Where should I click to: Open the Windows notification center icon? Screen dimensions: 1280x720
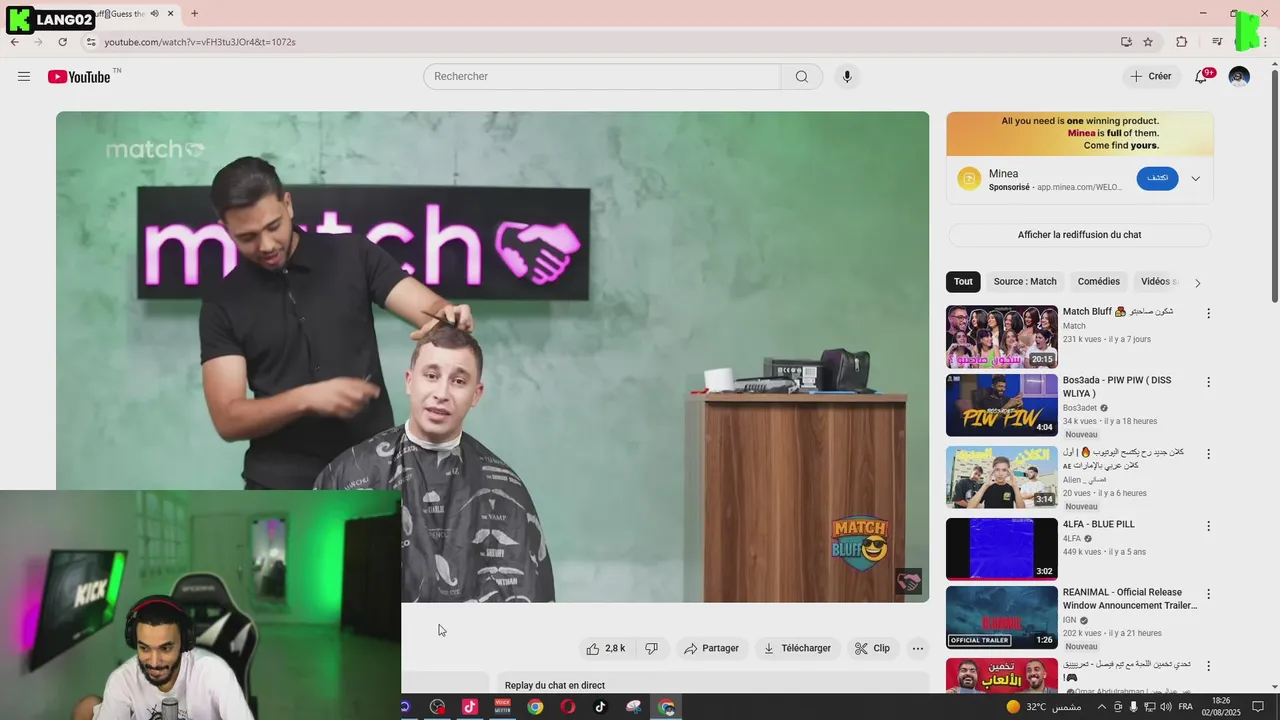coord(1258,707)
